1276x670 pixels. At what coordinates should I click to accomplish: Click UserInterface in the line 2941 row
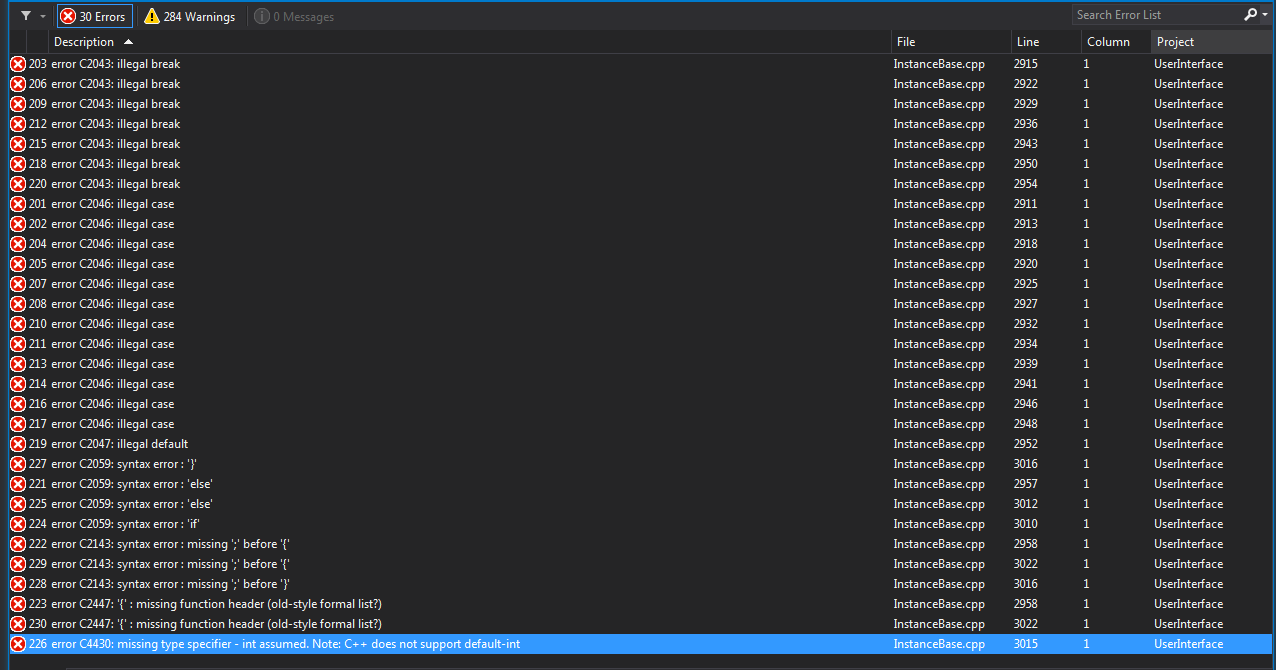click(x=1189, y=384)
